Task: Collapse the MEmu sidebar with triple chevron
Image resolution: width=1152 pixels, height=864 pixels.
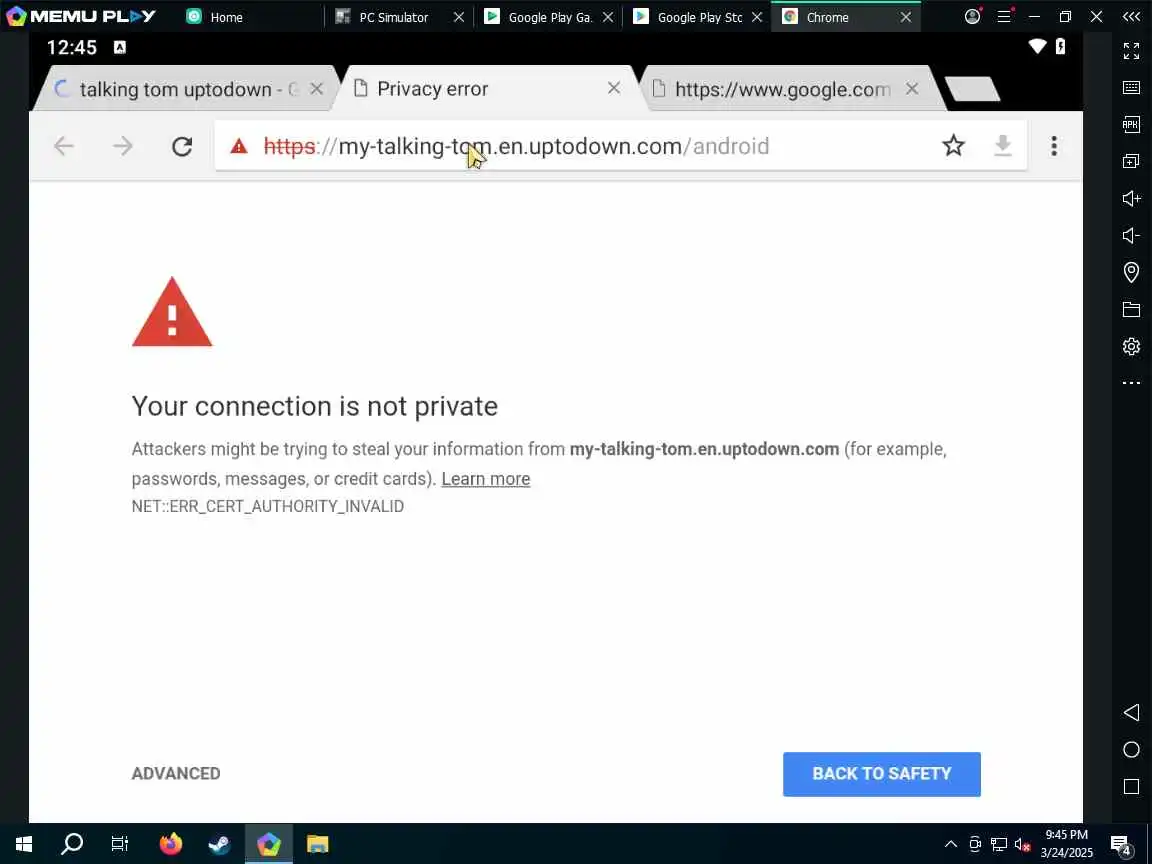Action: click(x=1131, y=16)
